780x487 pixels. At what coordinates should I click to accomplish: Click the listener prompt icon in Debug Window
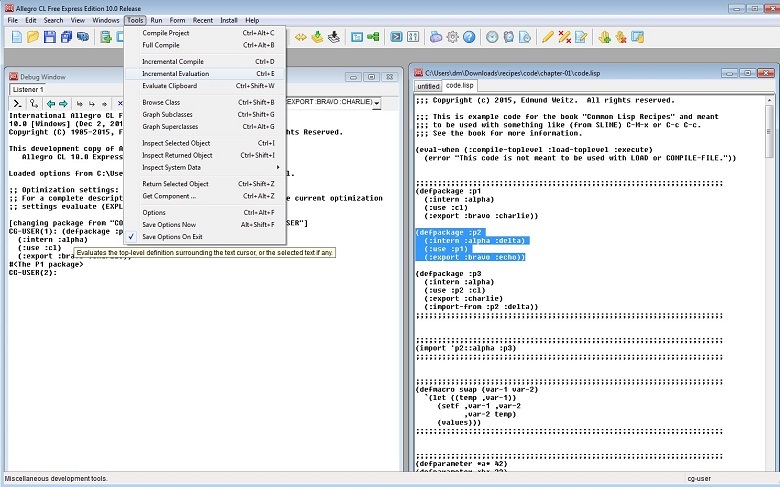pos(17,103)
